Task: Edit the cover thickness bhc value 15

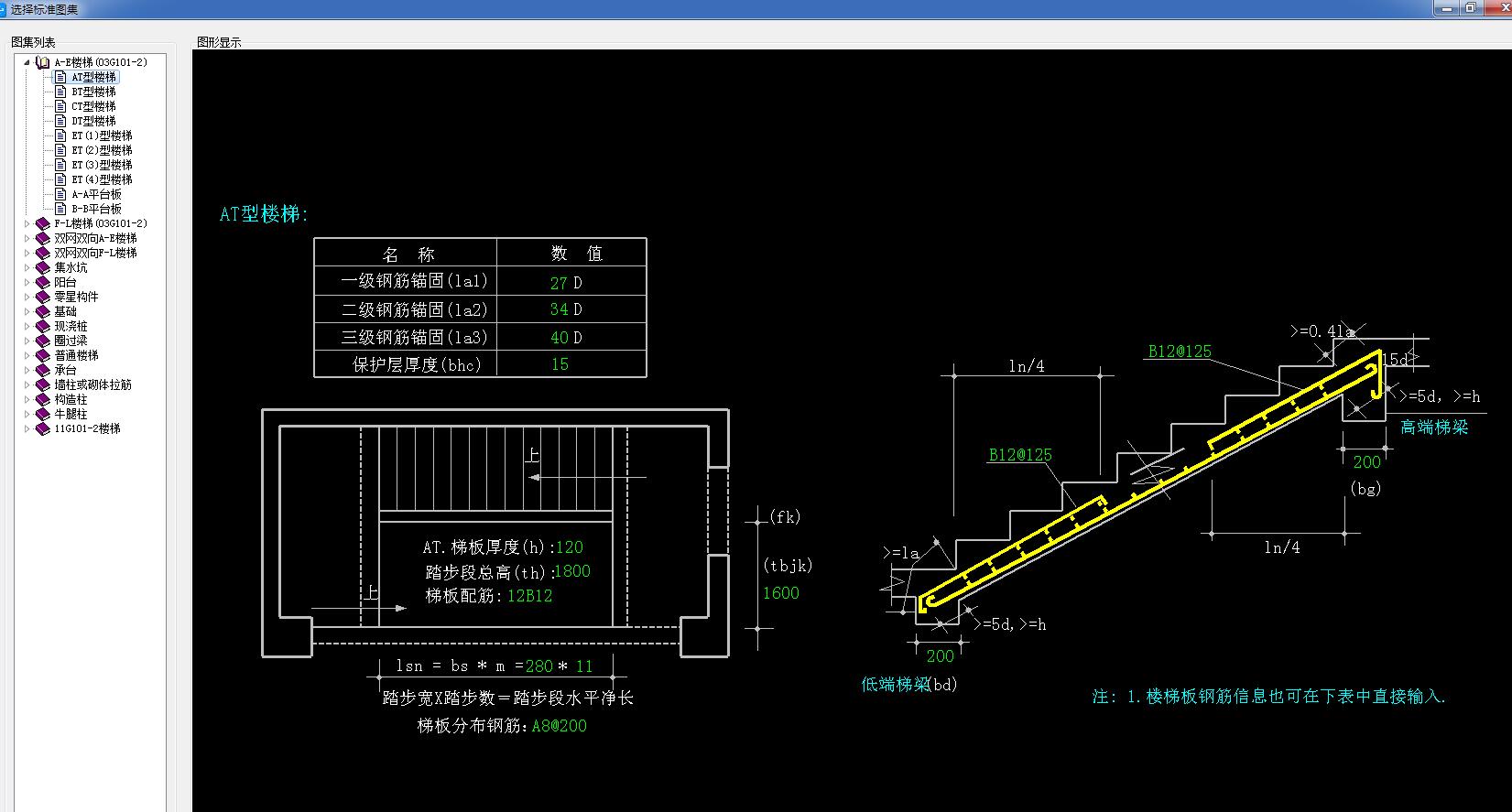Action: 560,363
